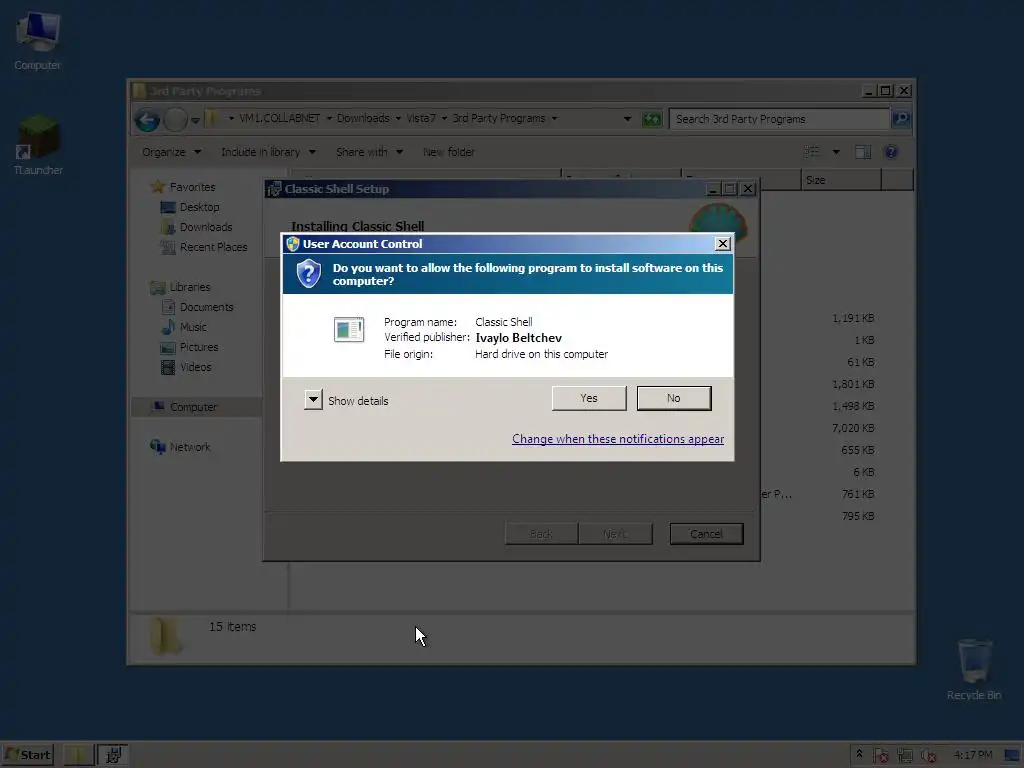Click Back button in Classic Shell Setup
Screen dimensions: 1024x768
point(541,534)
